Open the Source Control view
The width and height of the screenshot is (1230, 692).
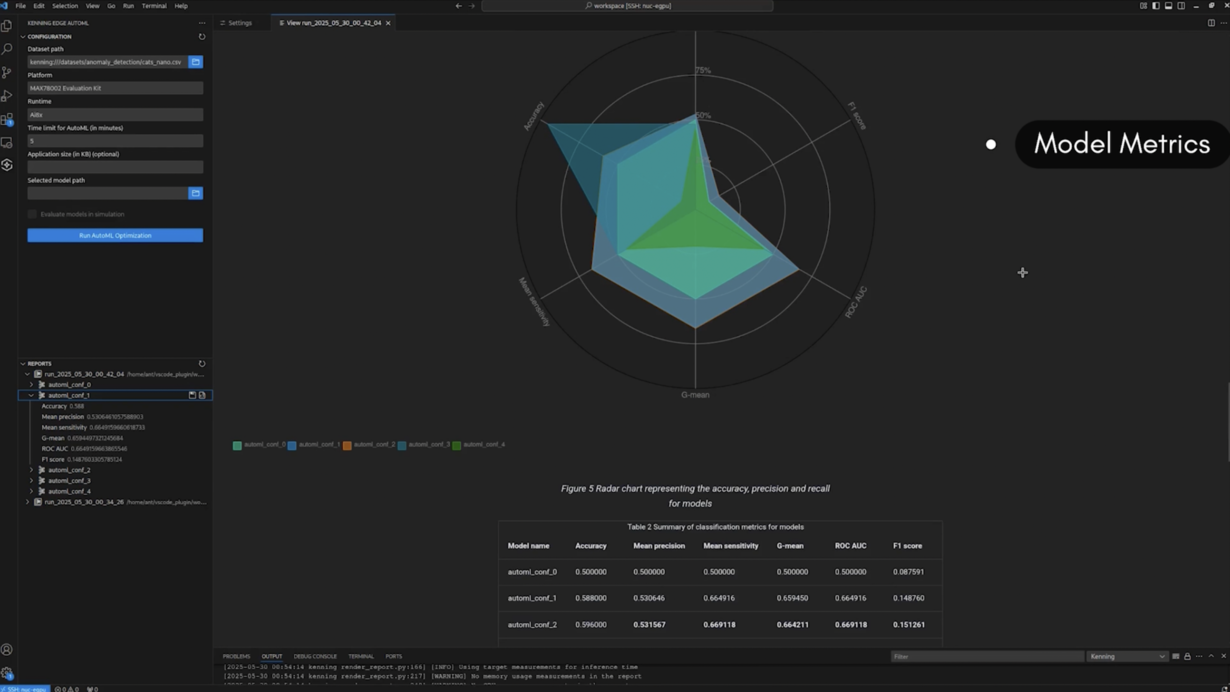pos(7,71)
